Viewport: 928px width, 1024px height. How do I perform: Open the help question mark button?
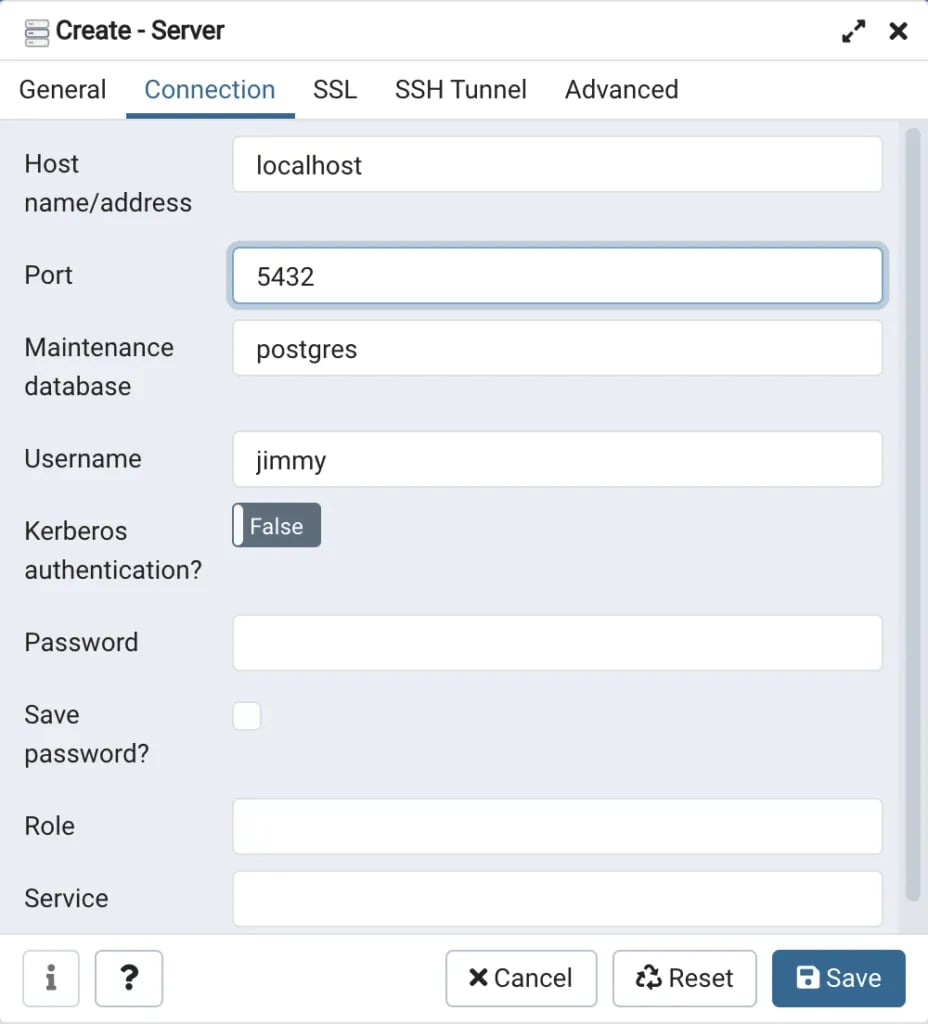coord(129,978)
